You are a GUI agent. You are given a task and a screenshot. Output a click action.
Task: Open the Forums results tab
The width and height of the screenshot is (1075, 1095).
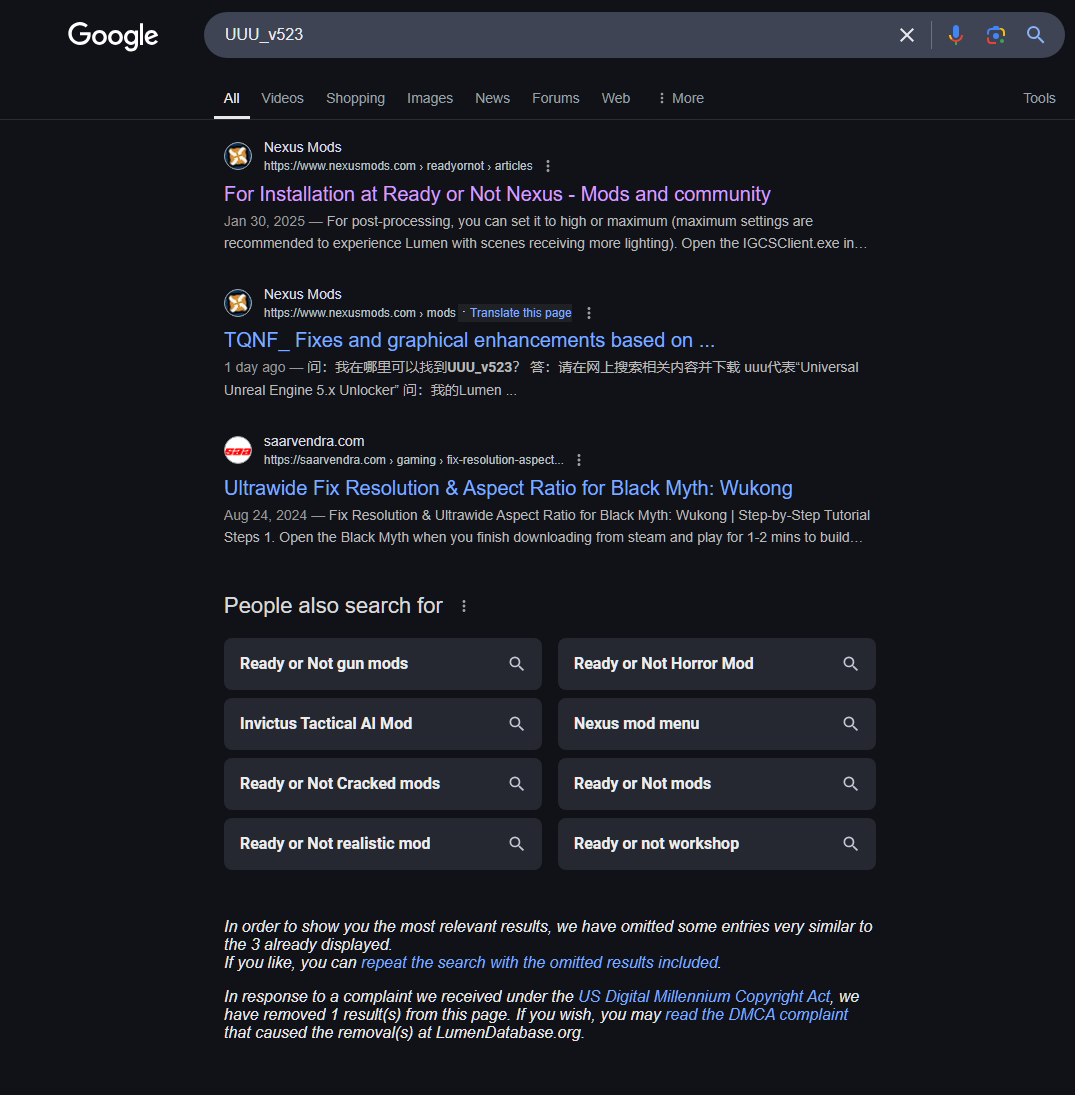tap(555, 98)
